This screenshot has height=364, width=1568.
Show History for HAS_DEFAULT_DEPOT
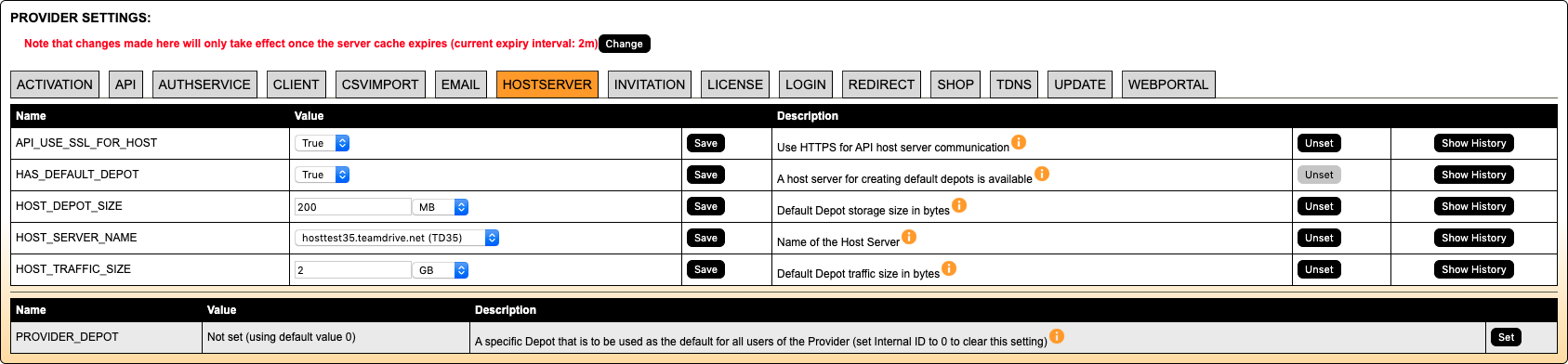1474,175
